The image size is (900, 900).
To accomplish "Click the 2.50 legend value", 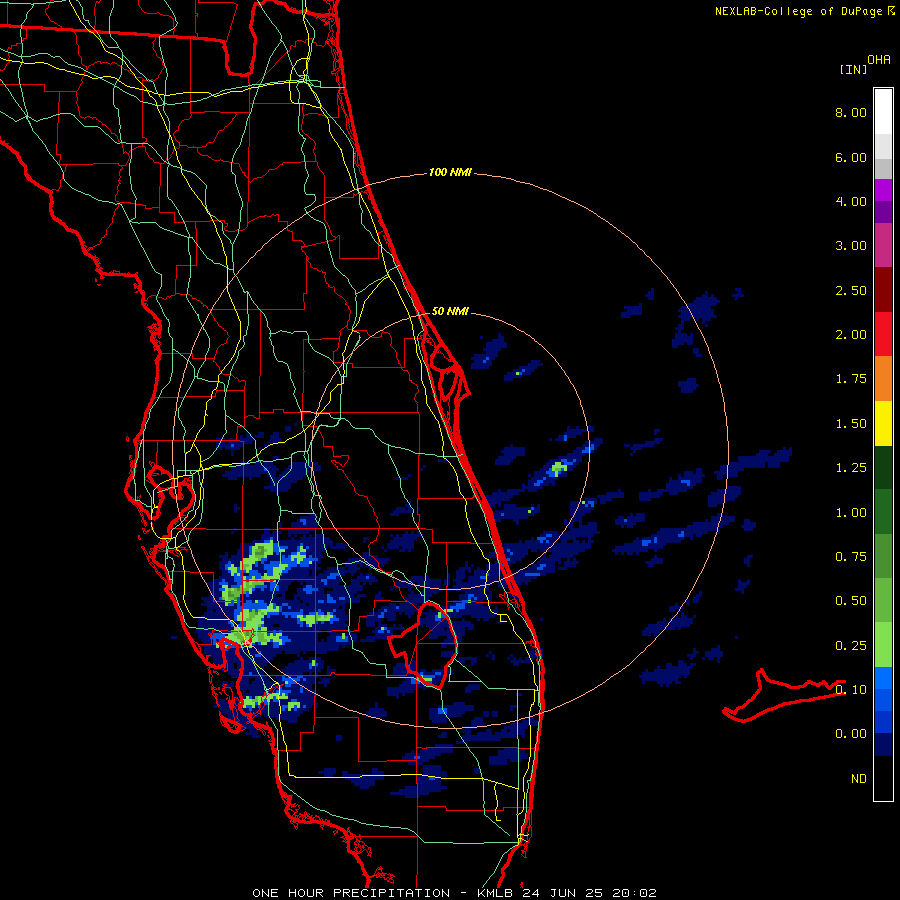I will [851, 290].
